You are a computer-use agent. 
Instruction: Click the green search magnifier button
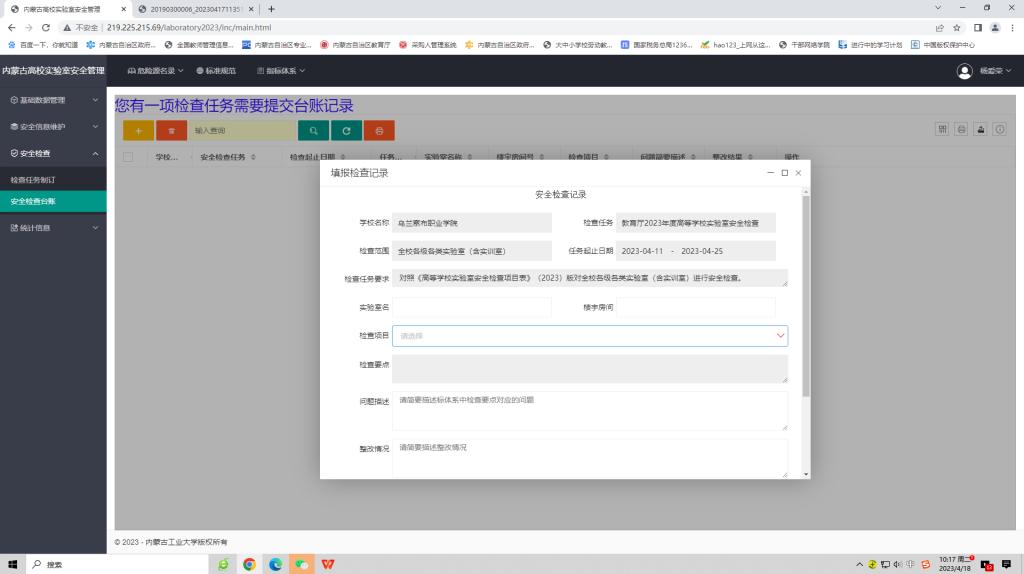(313, 130)
